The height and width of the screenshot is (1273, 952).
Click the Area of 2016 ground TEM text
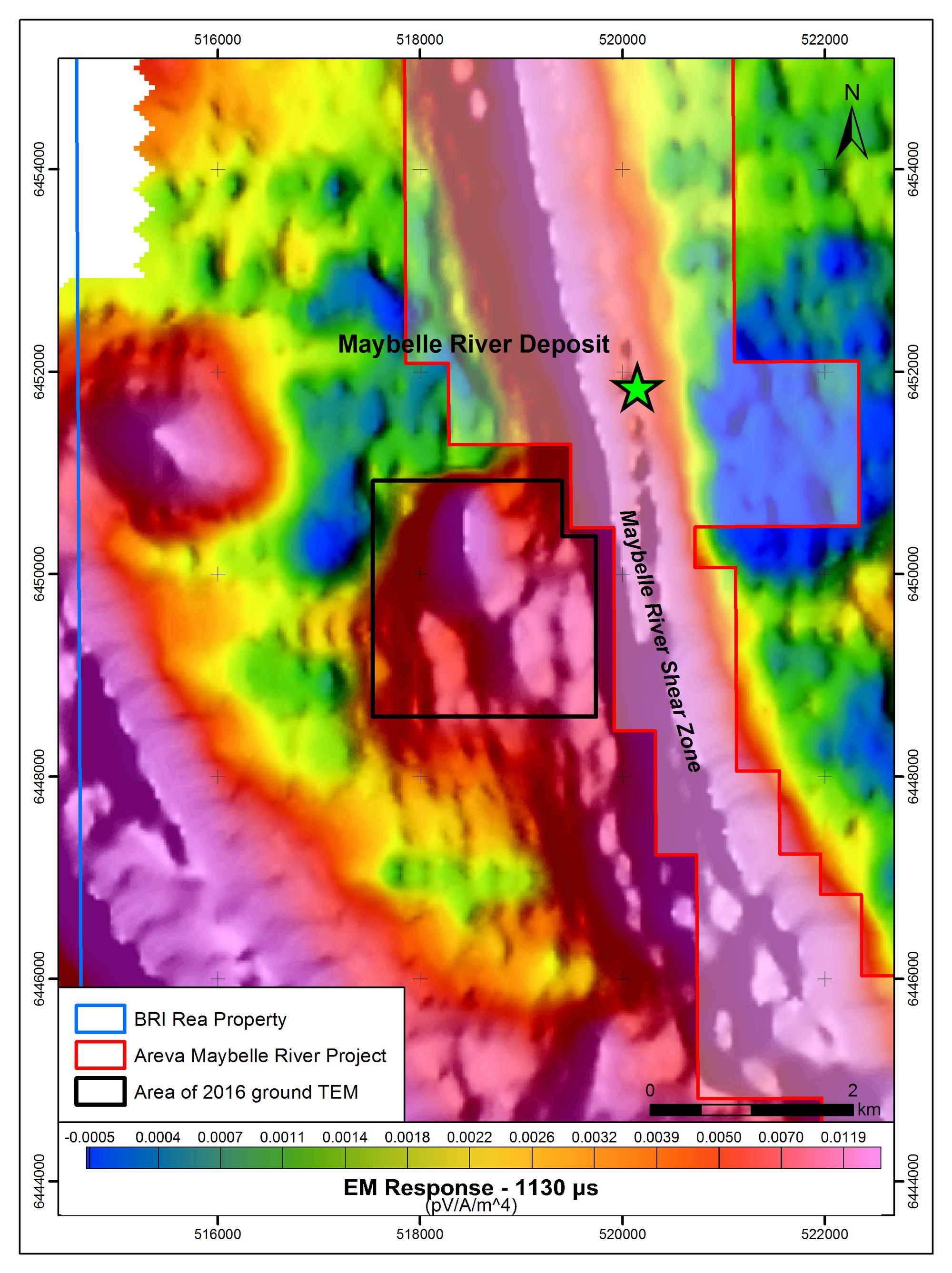point(246,1092)
